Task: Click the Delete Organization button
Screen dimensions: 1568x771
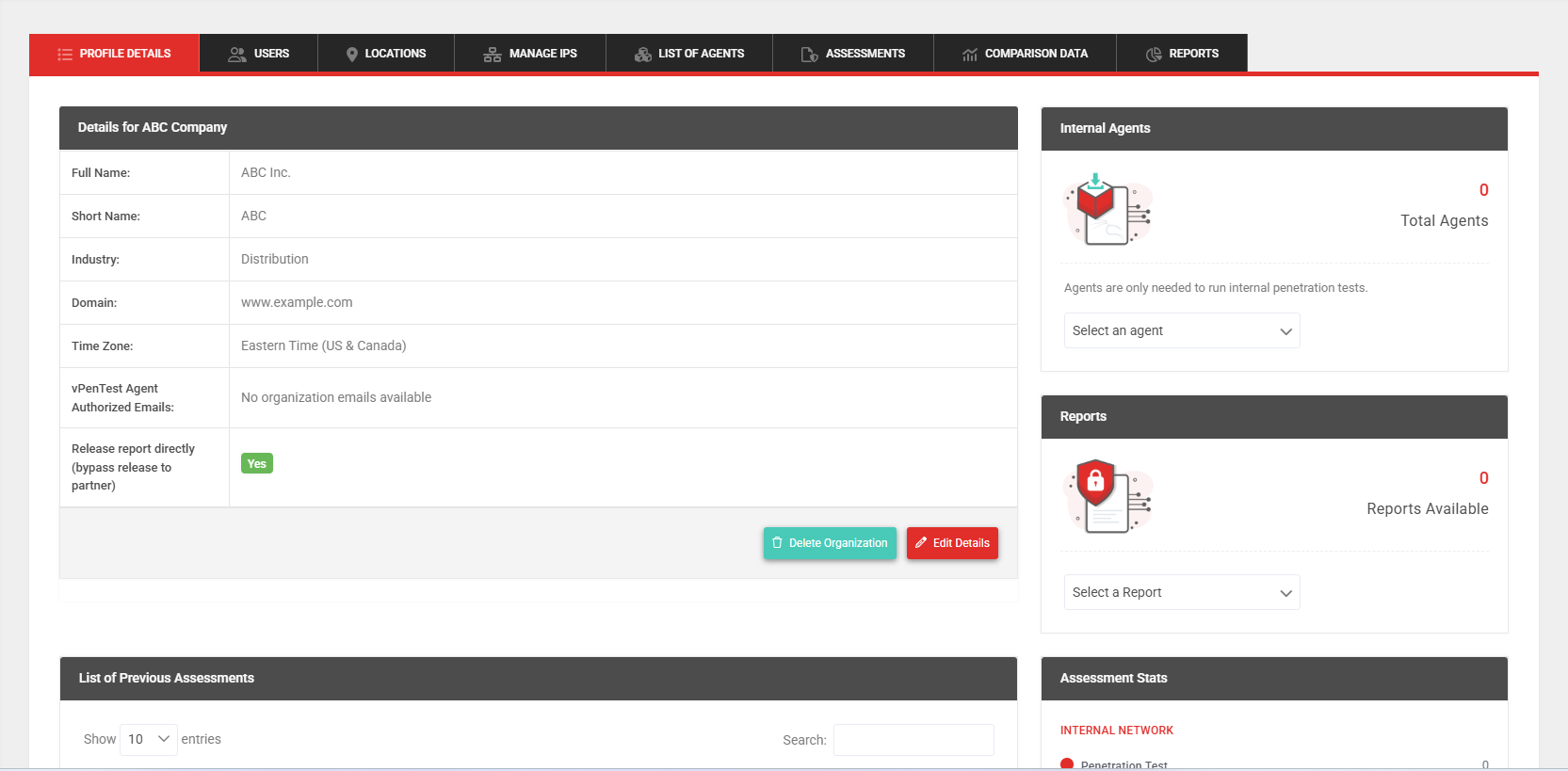Action: pyautogui.click(x=830, y=543)
